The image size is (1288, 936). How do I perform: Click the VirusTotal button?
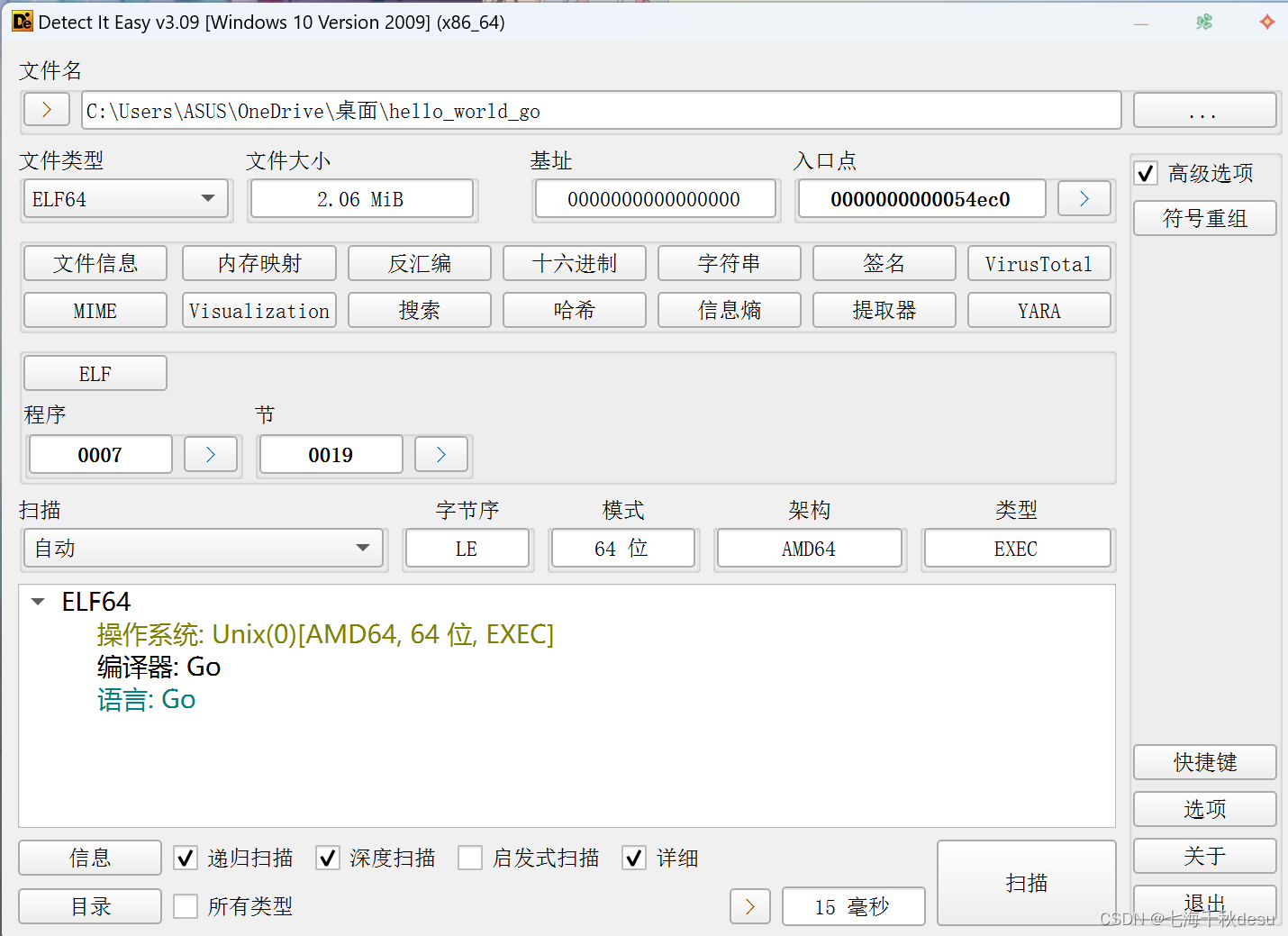1039,263
